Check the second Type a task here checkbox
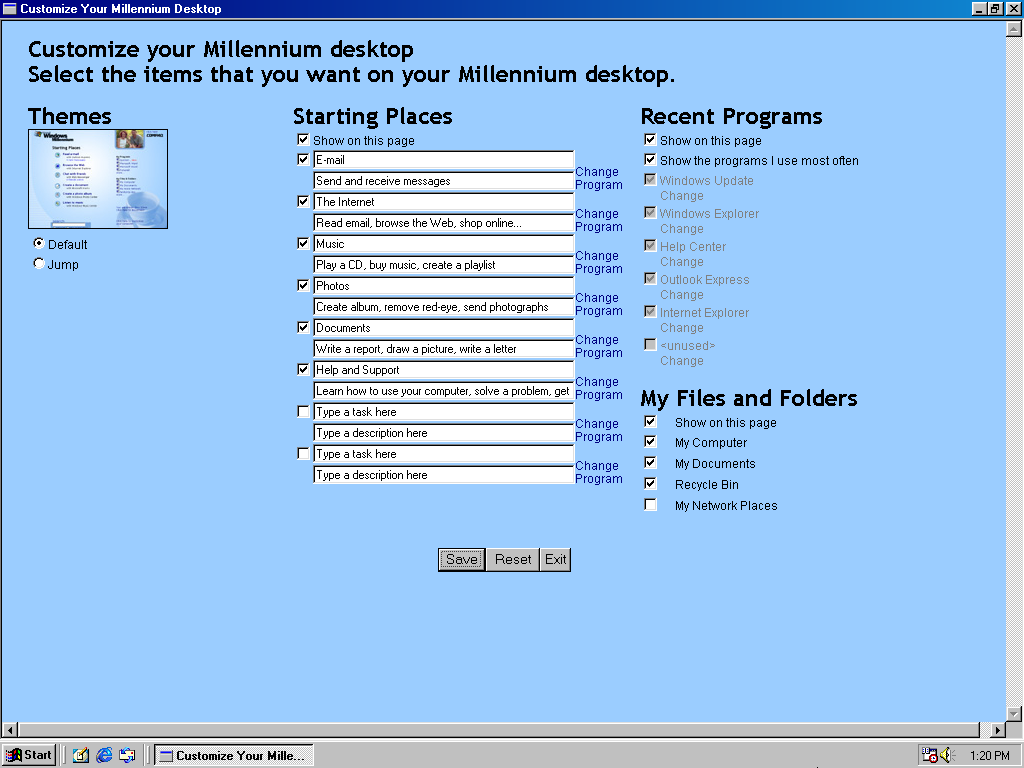1024x768 pixels. coord(303,453)
